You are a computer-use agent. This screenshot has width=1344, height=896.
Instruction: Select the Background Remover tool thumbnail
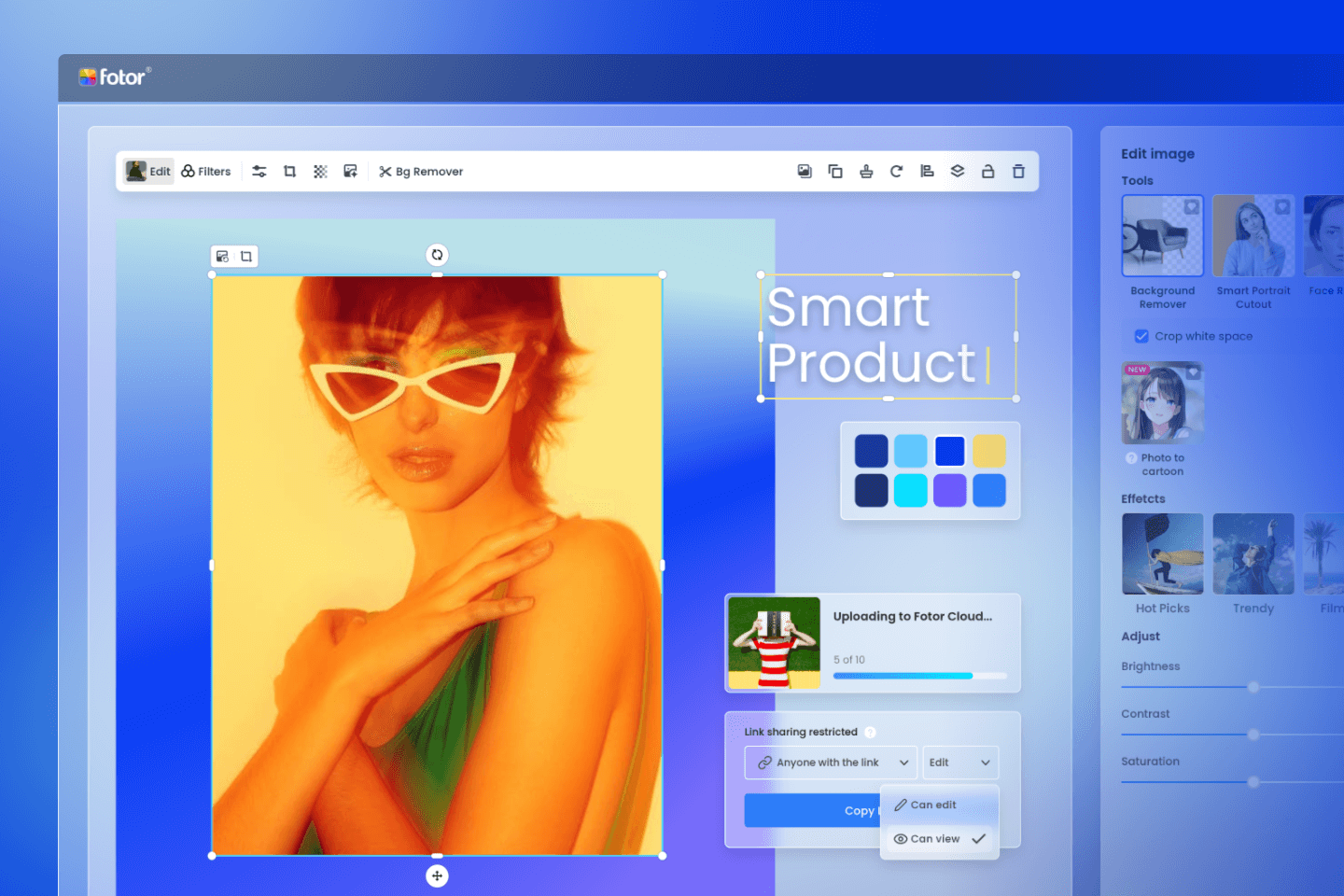tap(1162, 236)
